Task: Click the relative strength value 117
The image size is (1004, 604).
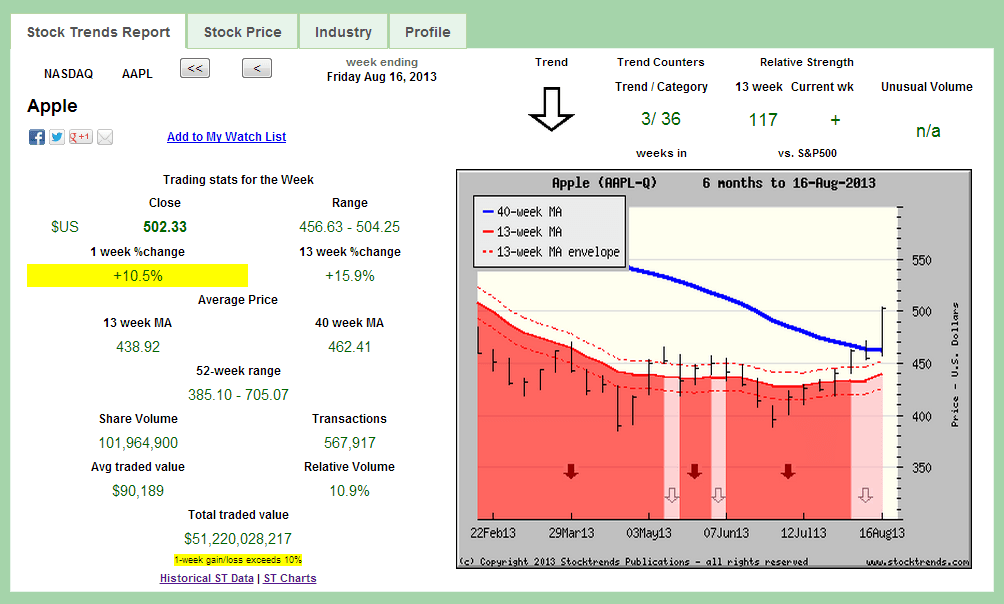Action: 763,120
